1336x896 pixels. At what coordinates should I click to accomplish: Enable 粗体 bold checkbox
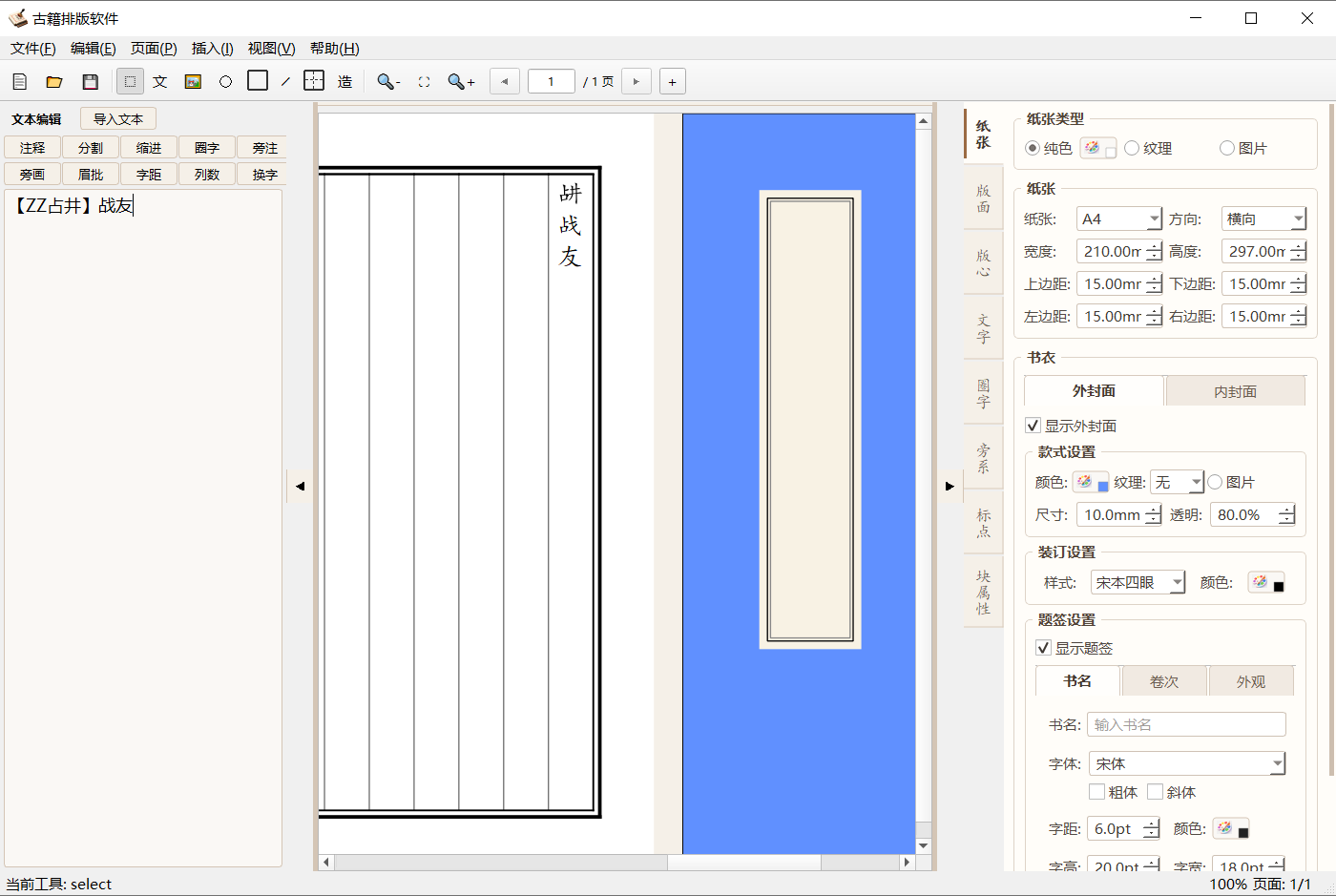tap(1096, 792)
